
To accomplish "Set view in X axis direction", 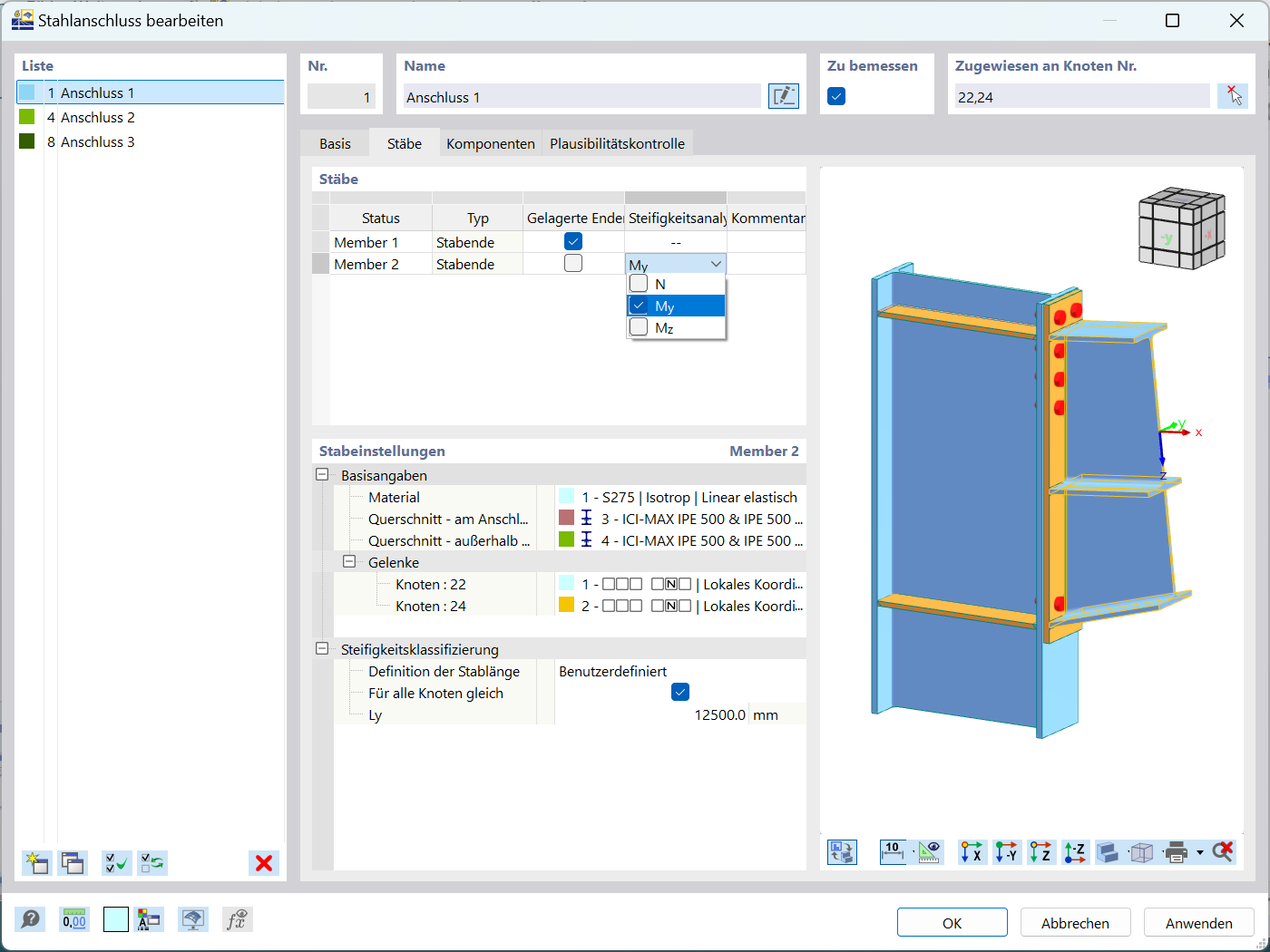I will coord(972,852).
